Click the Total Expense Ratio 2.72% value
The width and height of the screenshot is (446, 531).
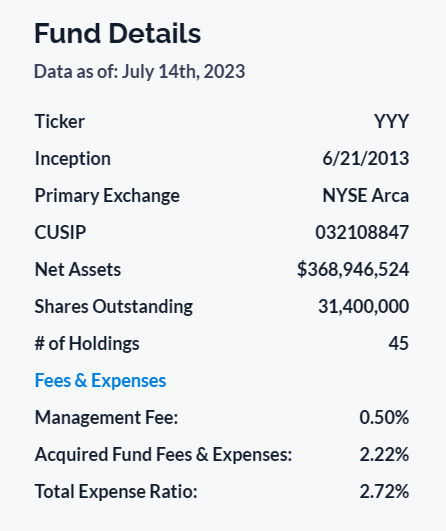(x=384, y=491)
